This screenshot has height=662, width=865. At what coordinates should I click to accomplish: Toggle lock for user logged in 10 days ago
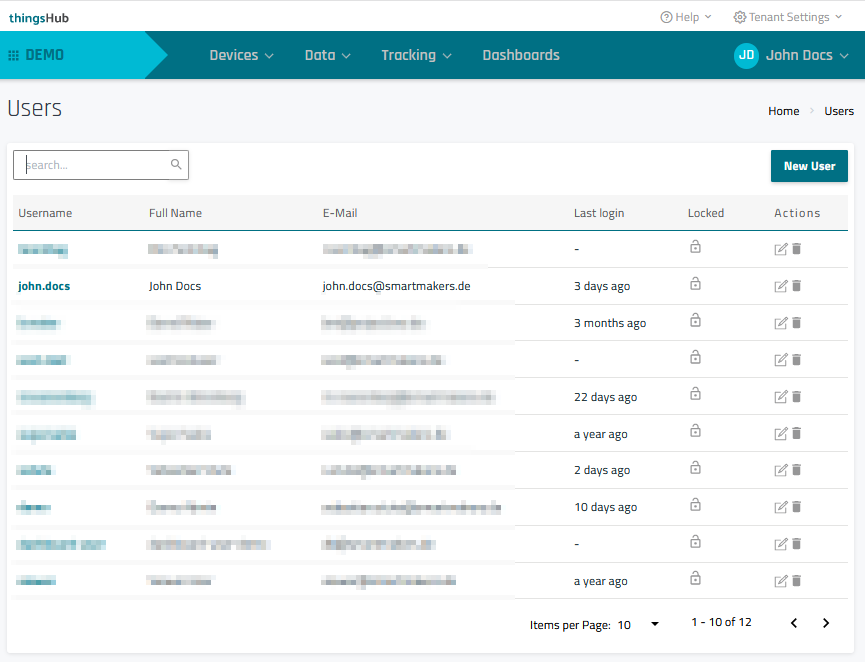tap(695, 506)
